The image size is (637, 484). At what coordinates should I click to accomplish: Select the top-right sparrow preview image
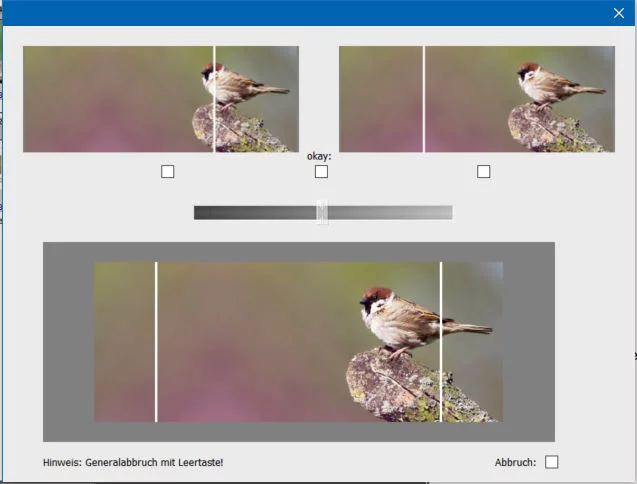(x=477, y=99)
